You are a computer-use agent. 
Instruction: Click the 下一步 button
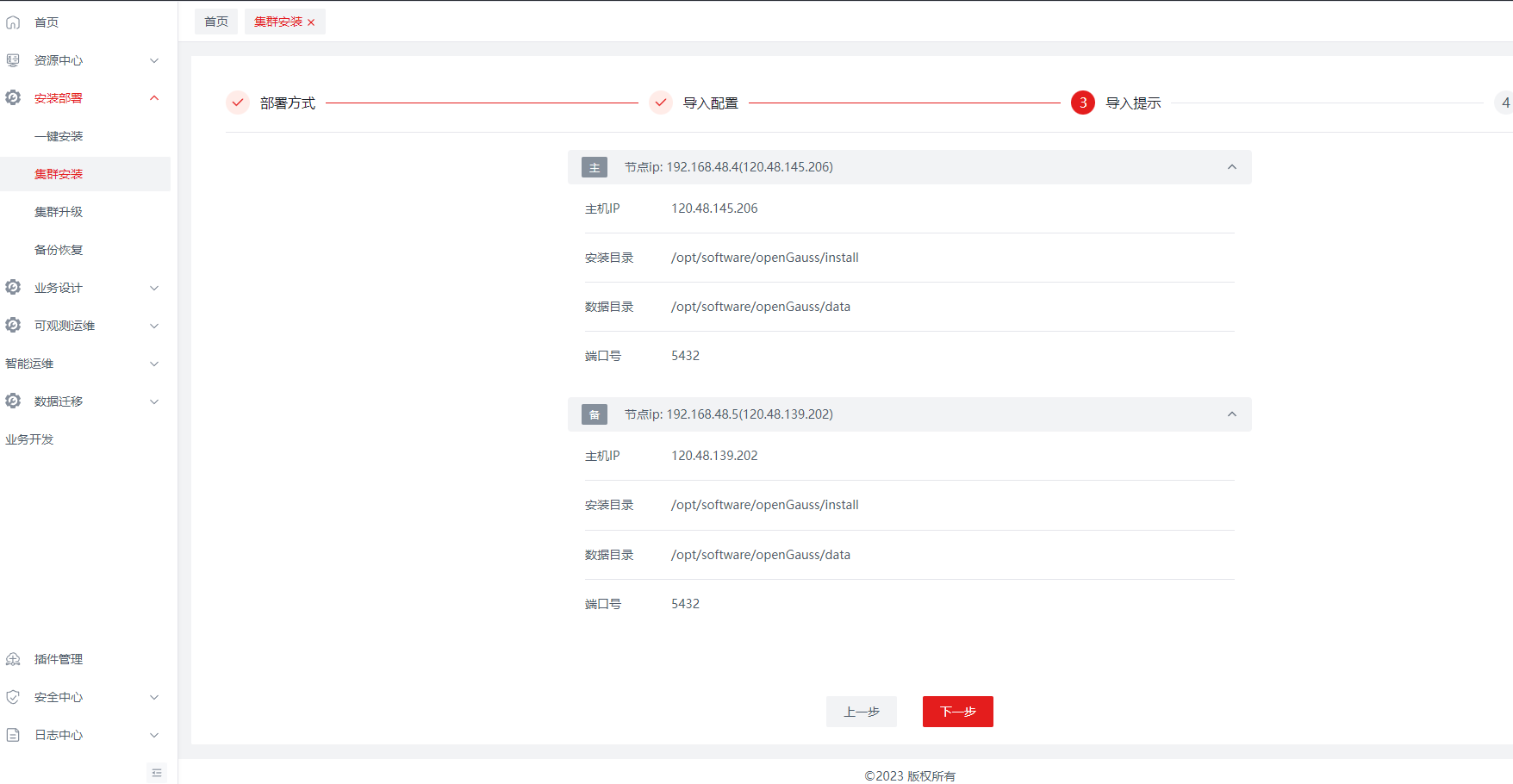point(957,712)
